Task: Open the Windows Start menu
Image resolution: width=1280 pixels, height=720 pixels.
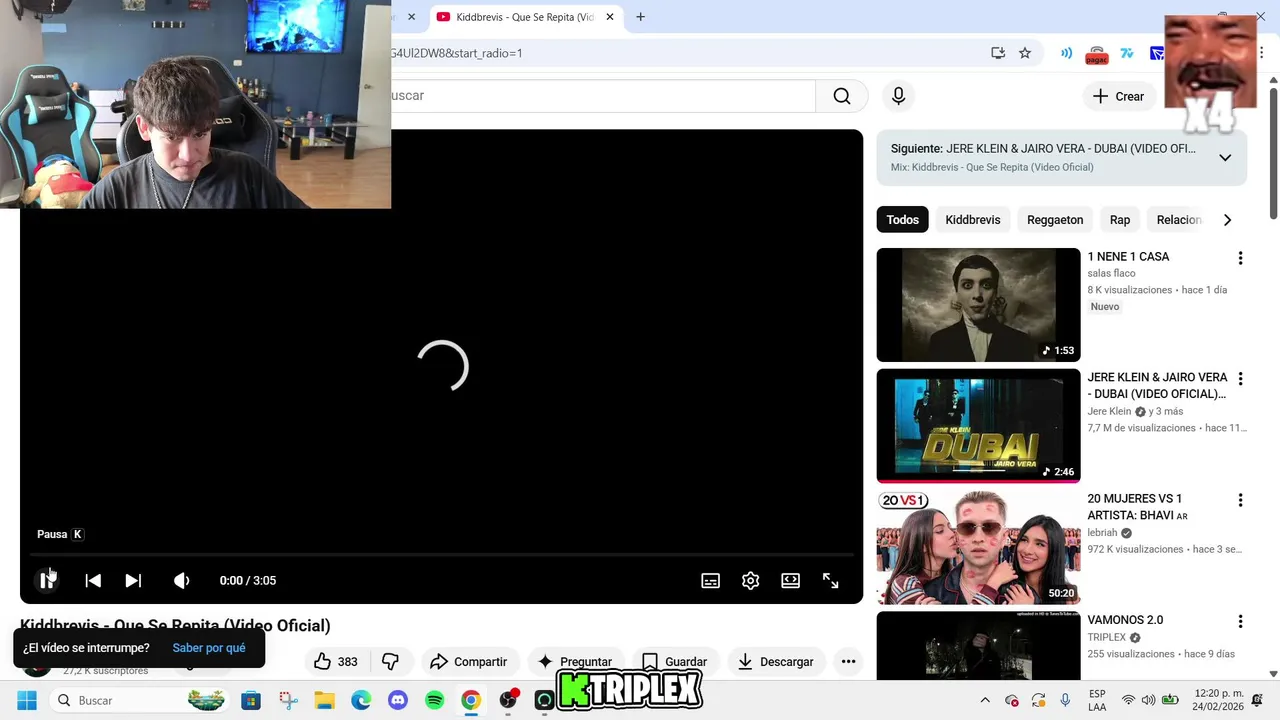Action: coord(27,700)
